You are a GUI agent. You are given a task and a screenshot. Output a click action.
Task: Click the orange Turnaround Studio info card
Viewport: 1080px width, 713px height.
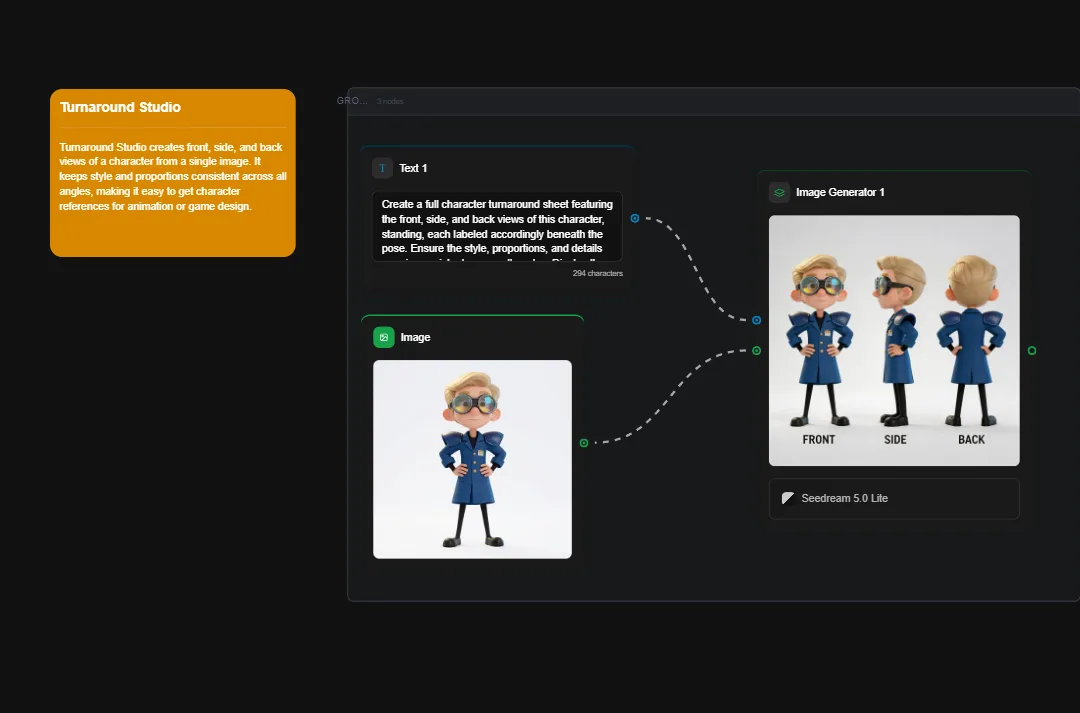172,190
